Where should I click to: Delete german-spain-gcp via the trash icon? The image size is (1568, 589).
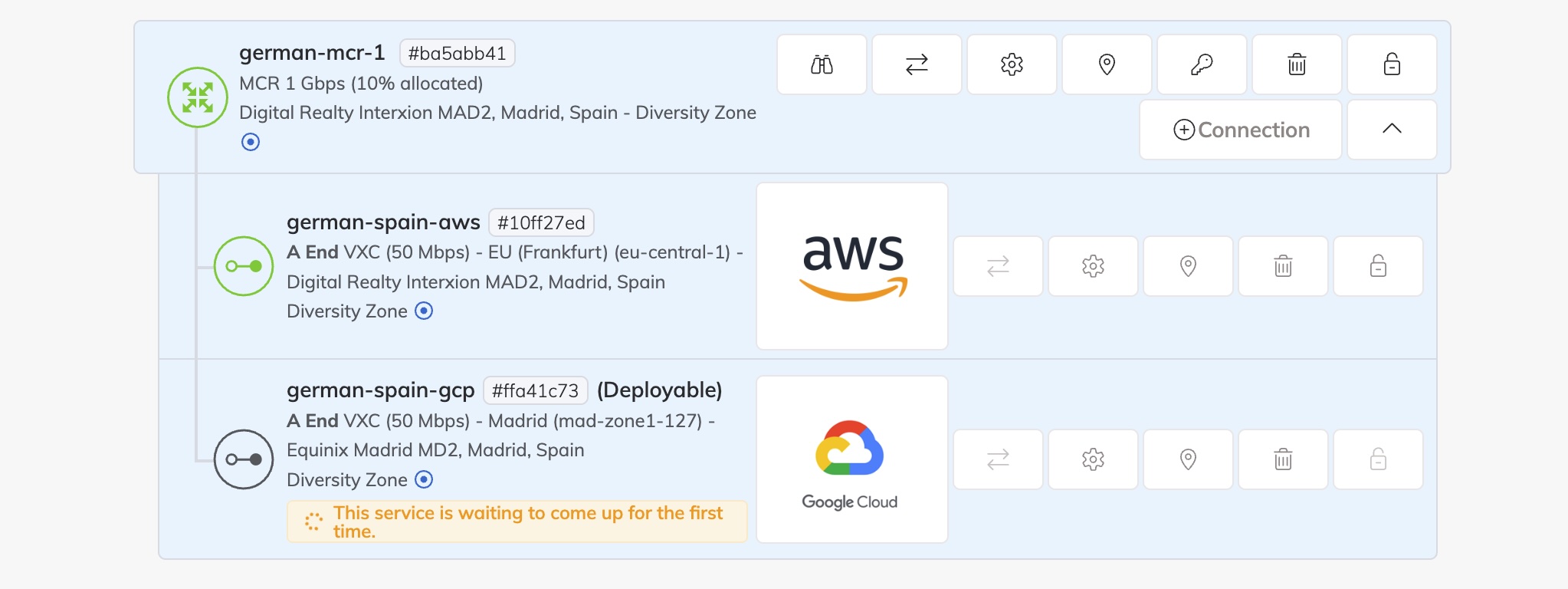1283,459
